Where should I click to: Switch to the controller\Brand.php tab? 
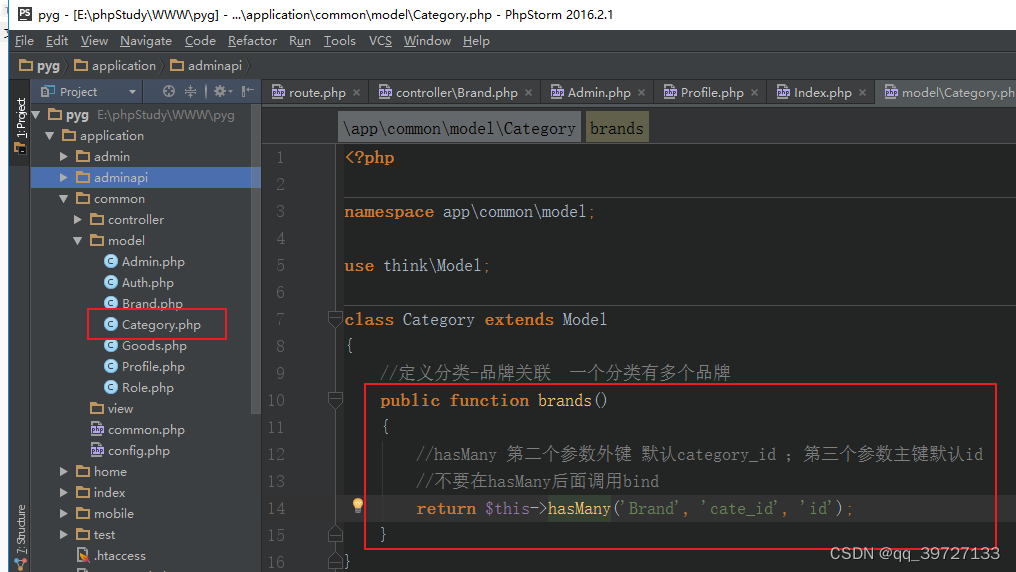[x=456, y=93]
